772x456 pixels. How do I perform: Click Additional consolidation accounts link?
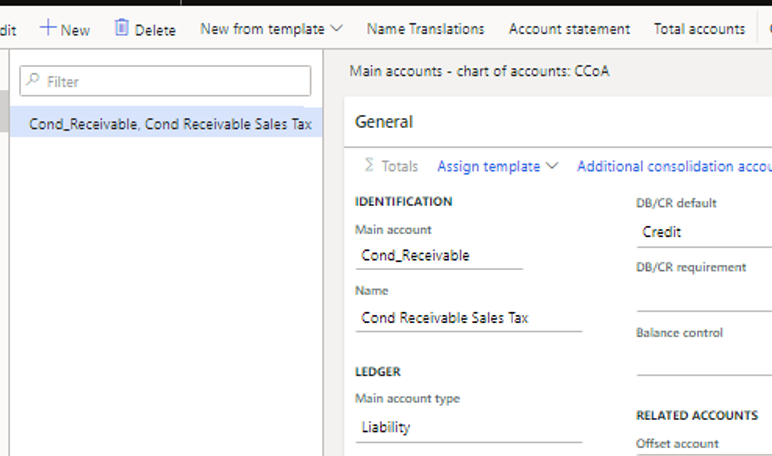click(x=673, y=167)
